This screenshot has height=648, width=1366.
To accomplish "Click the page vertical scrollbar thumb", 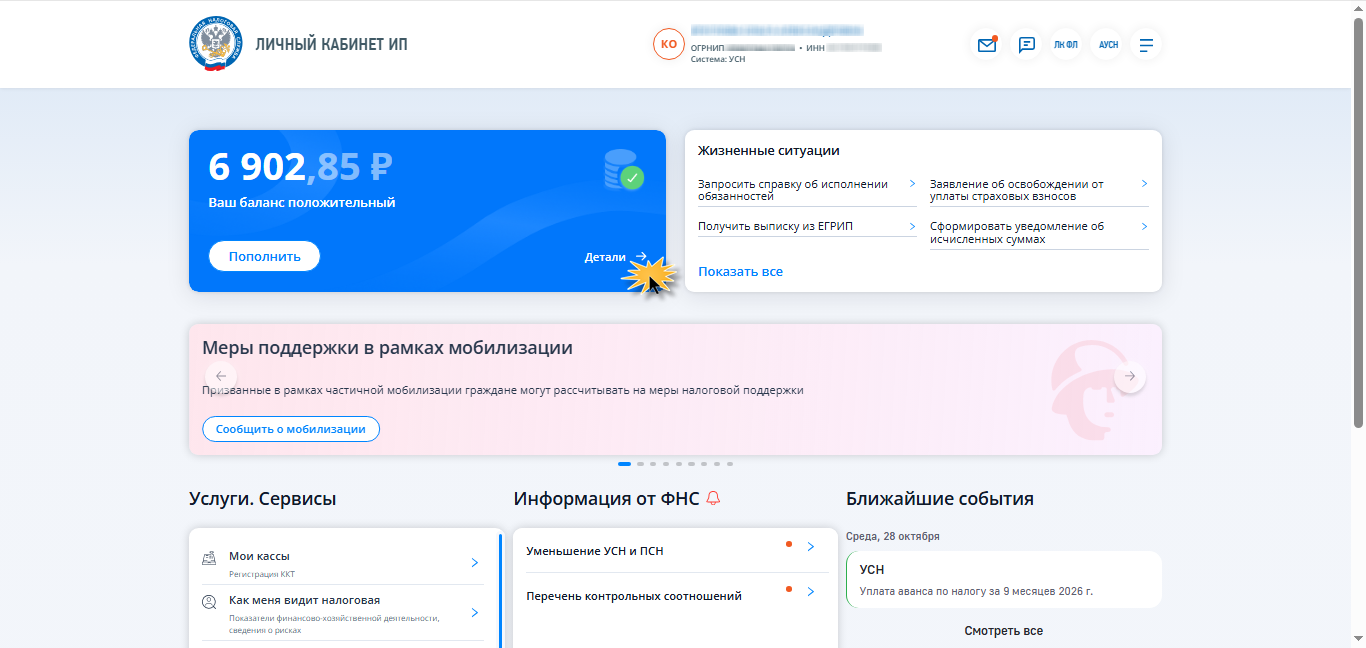I will point(1358,222).
